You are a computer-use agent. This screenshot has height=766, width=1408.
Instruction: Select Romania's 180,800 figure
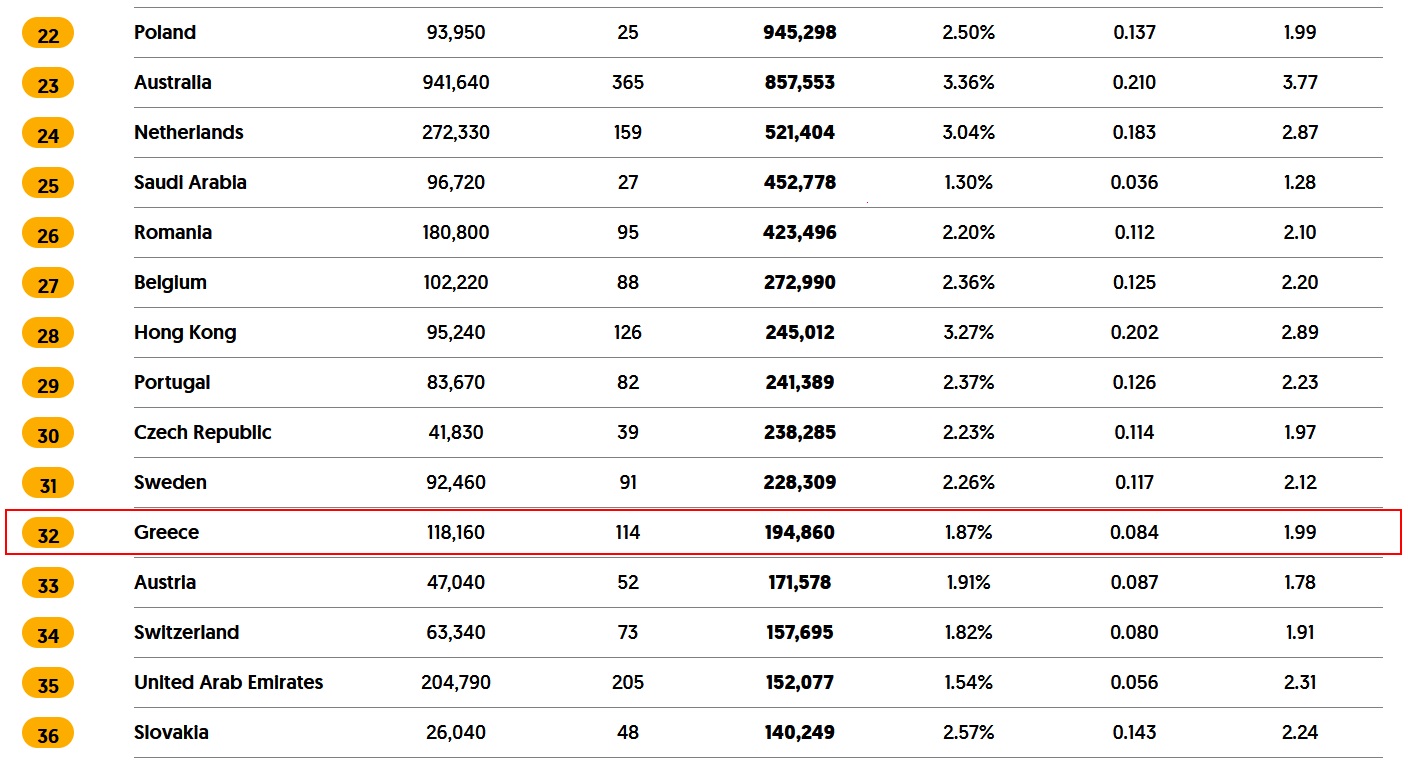pos(456,232)
